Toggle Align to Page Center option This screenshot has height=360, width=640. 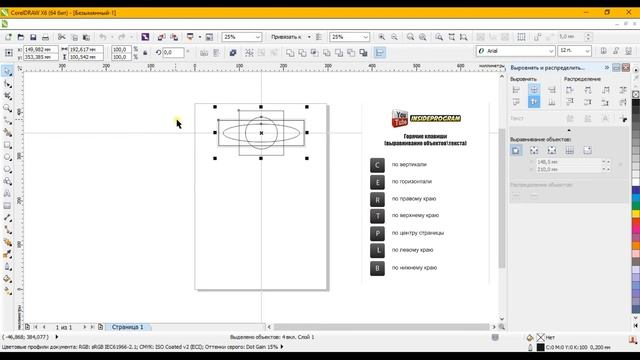pyautogui.click(x=552, y=151)
